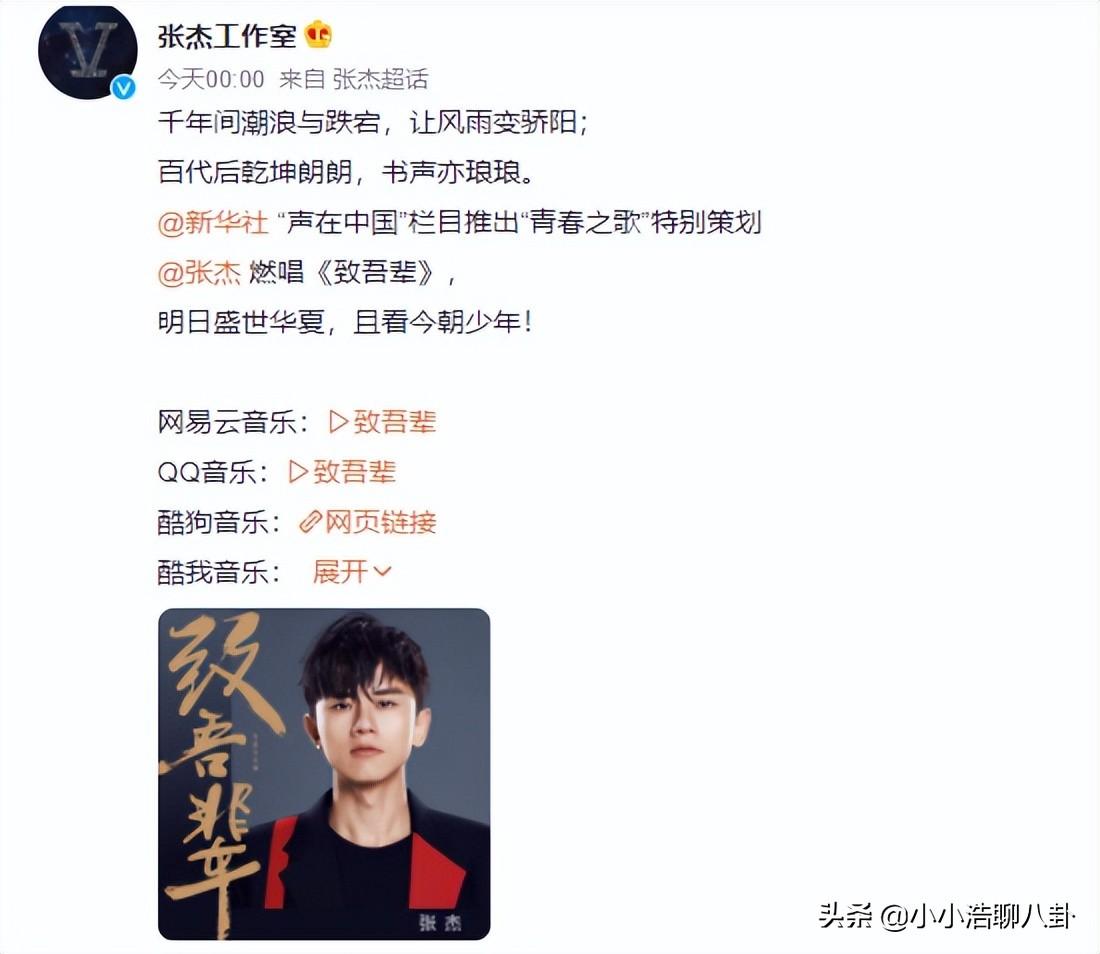Open the 张杰超话 source link
This screenshot has width=1100, height=954.
(x=380, y=79)
